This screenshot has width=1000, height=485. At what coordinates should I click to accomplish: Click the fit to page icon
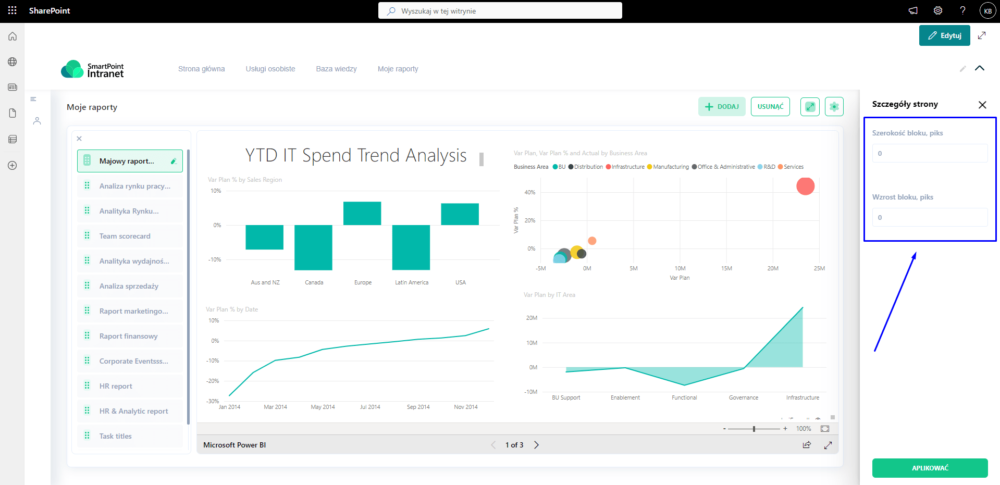point(825,428)
